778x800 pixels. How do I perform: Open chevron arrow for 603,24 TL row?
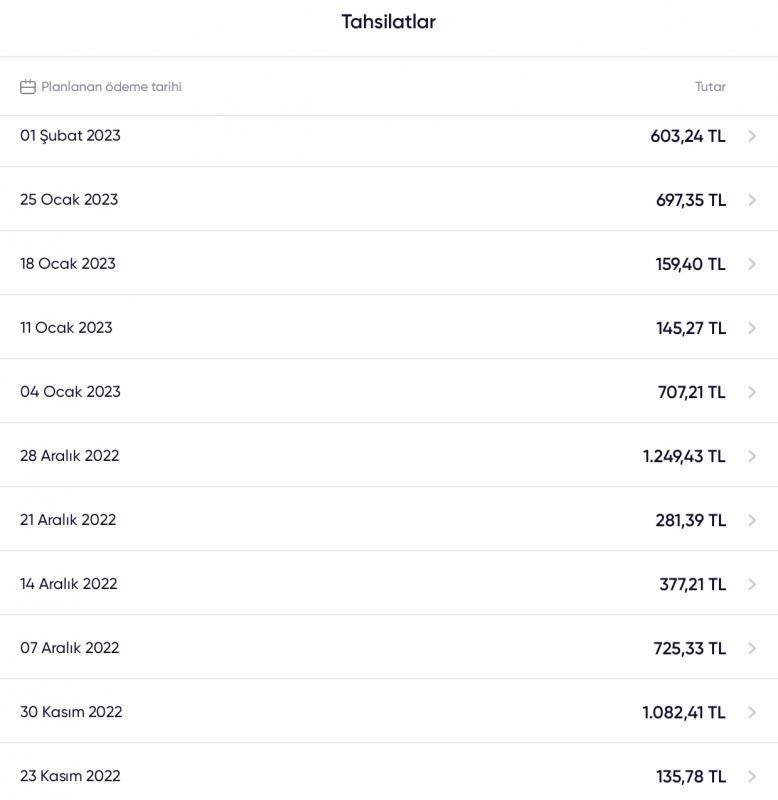[x=751, y=136]
